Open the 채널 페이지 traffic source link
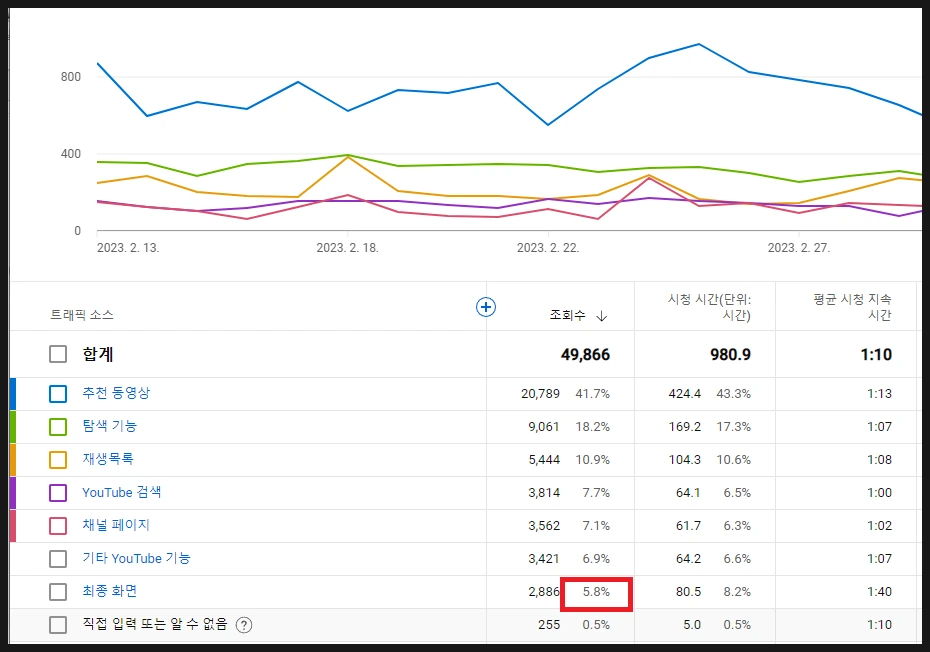The image size is (930, 652). coord(116,525)
